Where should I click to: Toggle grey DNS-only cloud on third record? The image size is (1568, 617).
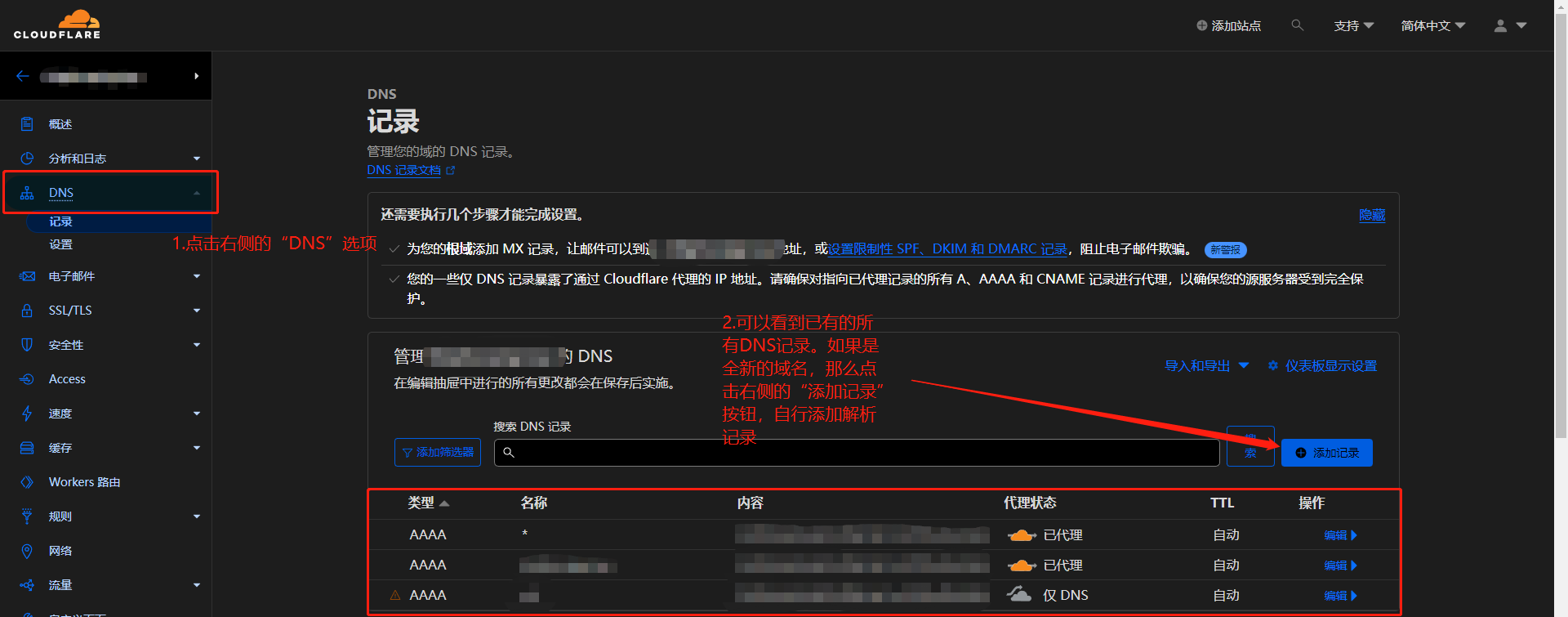pos(1019,594)
